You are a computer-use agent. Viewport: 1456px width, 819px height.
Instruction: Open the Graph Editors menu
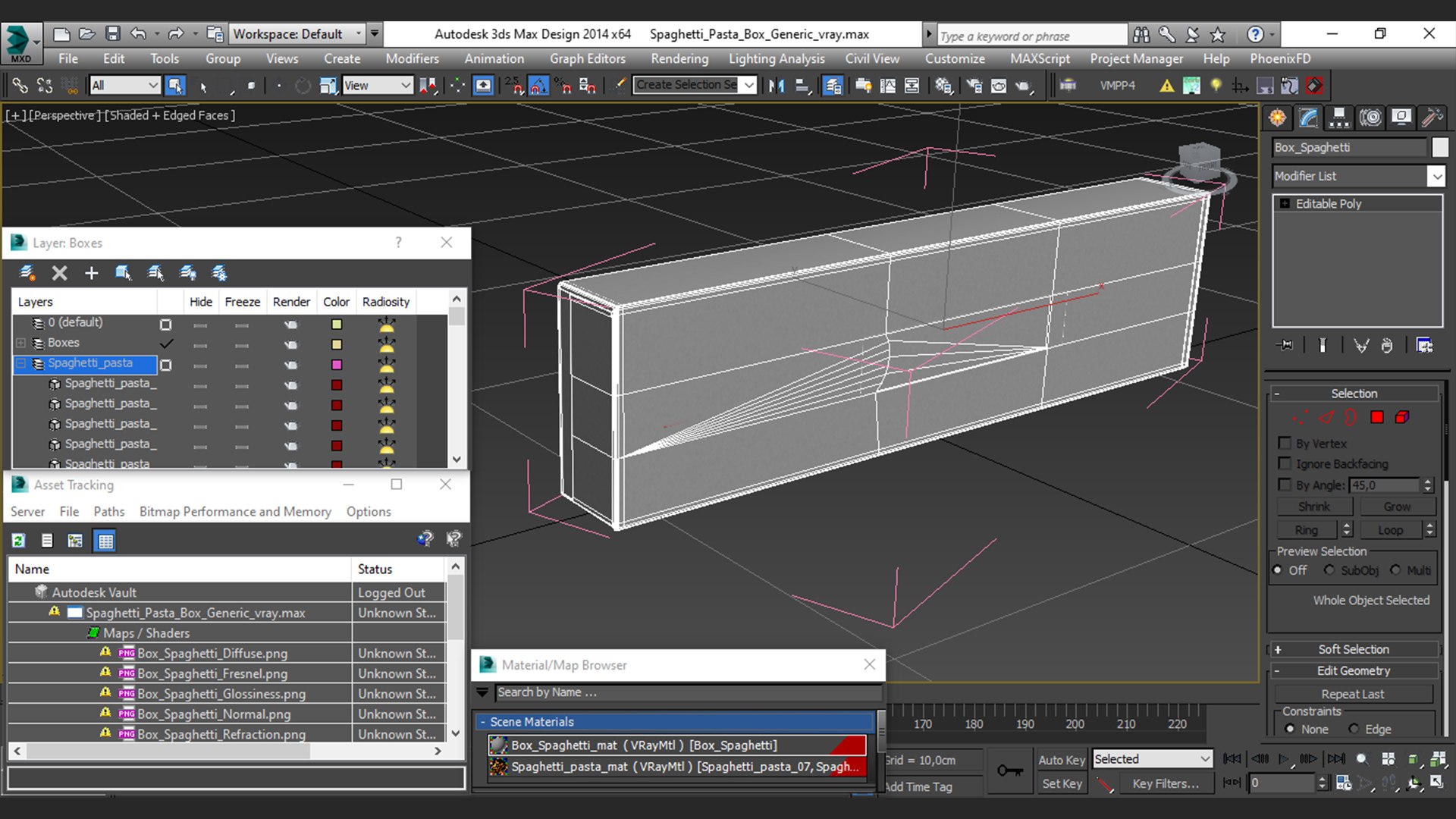coord(588,58)
